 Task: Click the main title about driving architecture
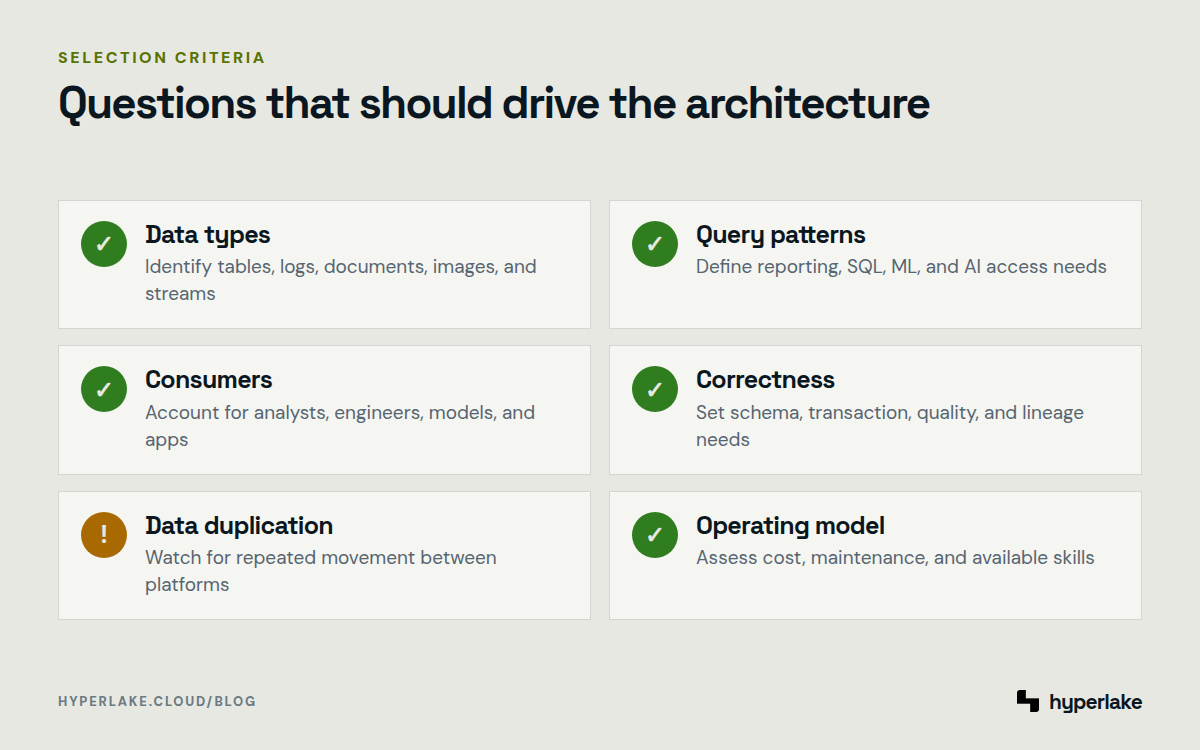point(494,103)
